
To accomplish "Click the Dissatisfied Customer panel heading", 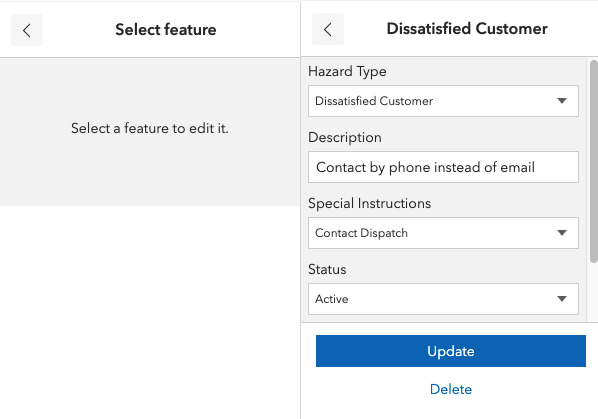I will coord(467,29).
